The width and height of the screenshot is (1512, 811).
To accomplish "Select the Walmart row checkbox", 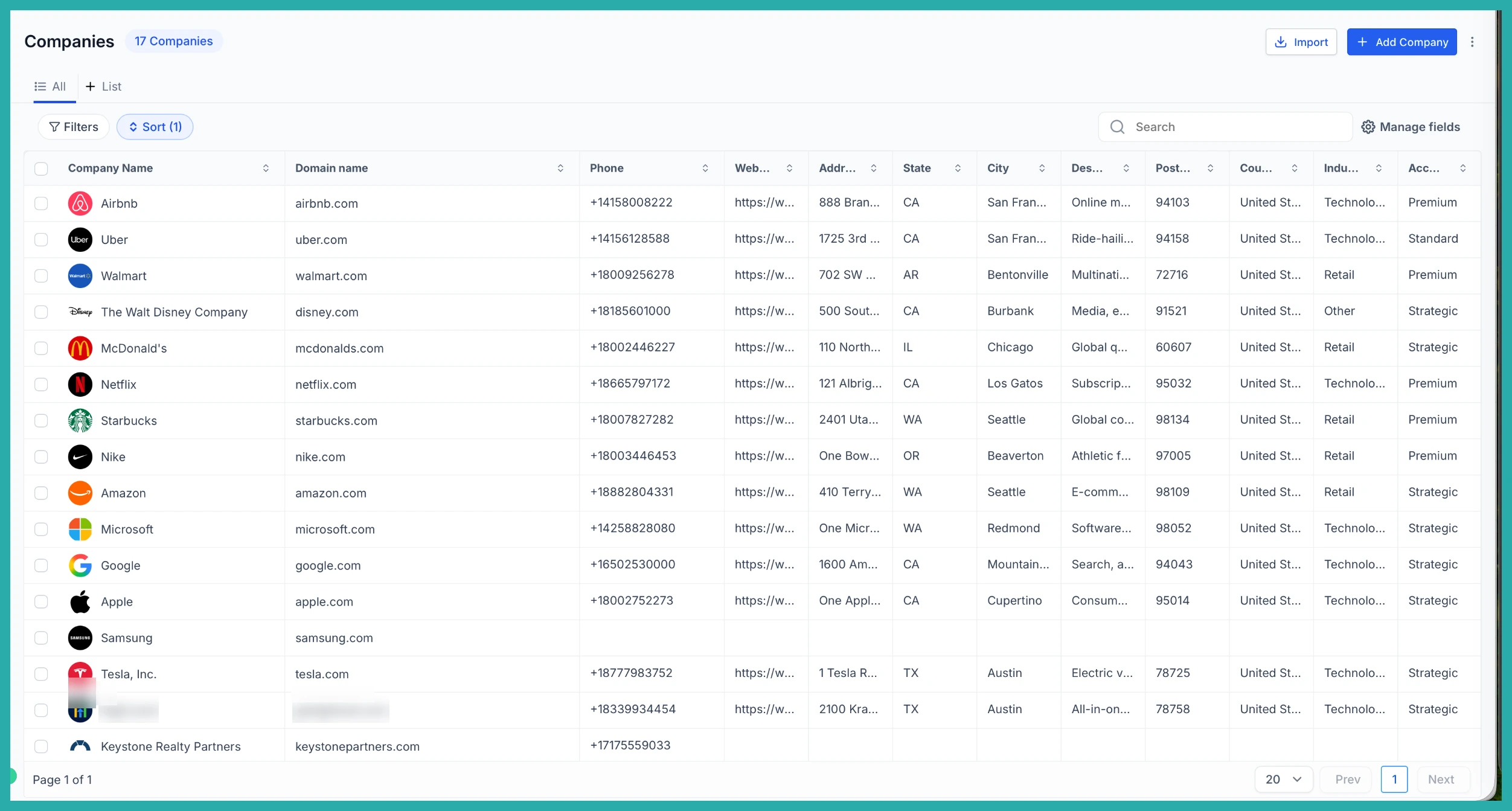I will click(x=41, y=276).
